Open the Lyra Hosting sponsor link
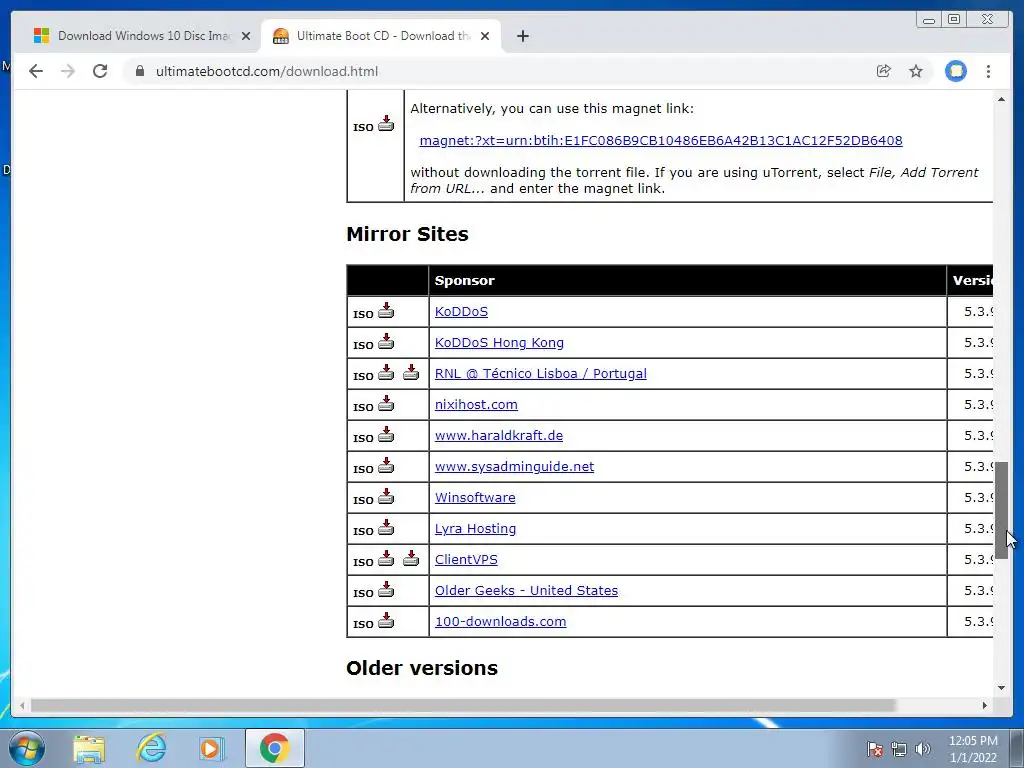The image size is (1024, 768). click(475, 528)
